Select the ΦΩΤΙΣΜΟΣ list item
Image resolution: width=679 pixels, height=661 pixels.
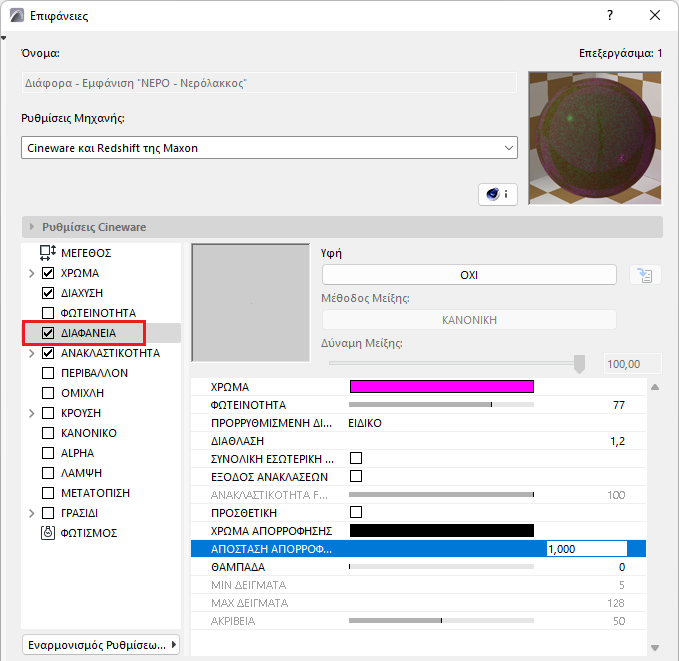click(x=89, y=532)
